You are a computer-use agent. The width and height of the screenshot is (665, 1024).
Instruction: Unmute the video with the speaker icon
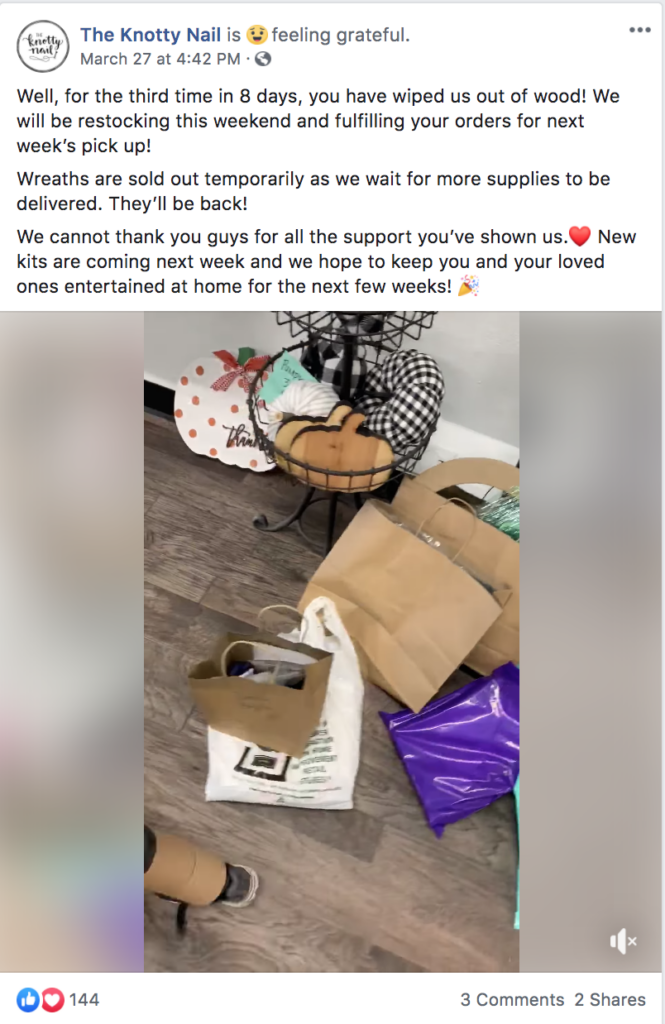pyautogui.click(x=623, y=941)
